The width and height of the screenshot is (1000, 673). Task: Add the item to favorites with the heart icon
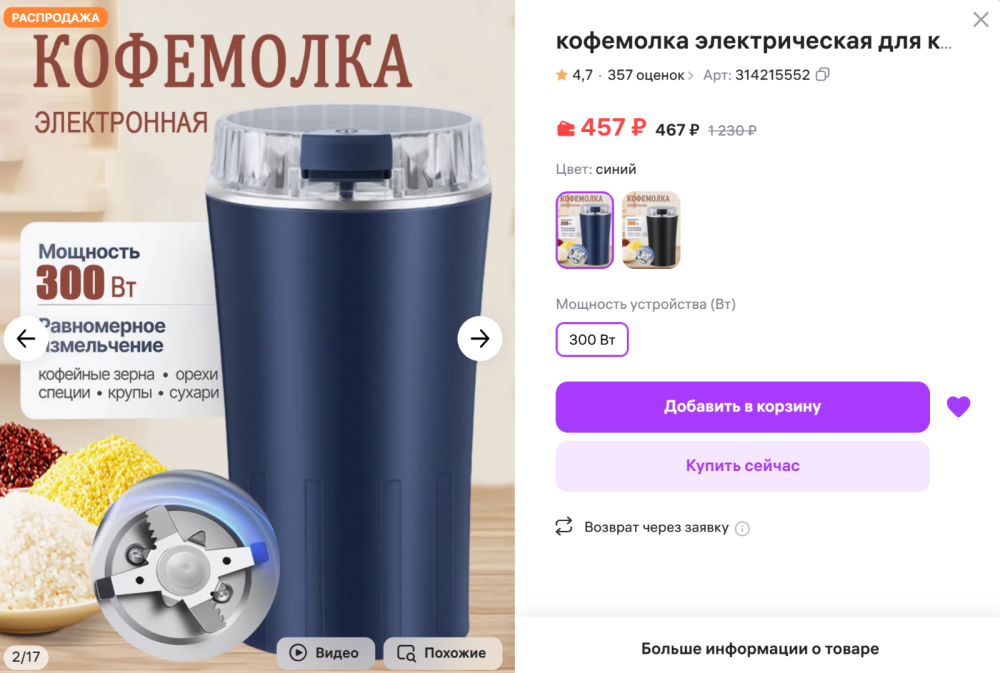point(958,406)
